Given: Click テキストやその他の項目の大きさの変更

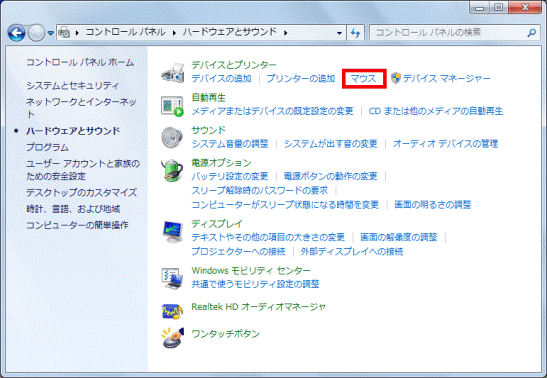Looking at the screenshot, I should tap(268, 237).
